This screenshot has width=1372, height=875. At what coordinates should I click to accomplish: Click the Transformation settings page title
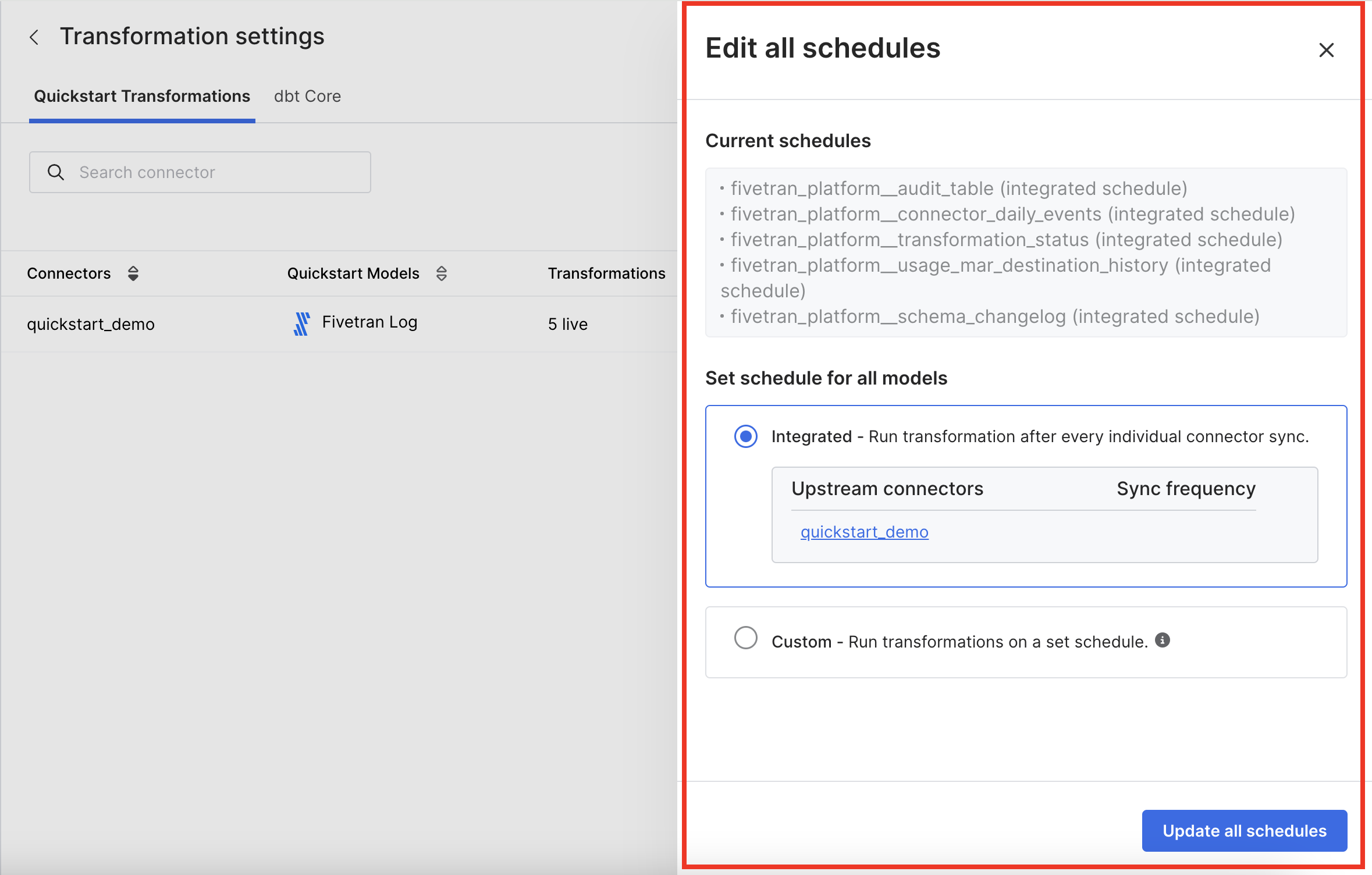[x=192, y=36]
